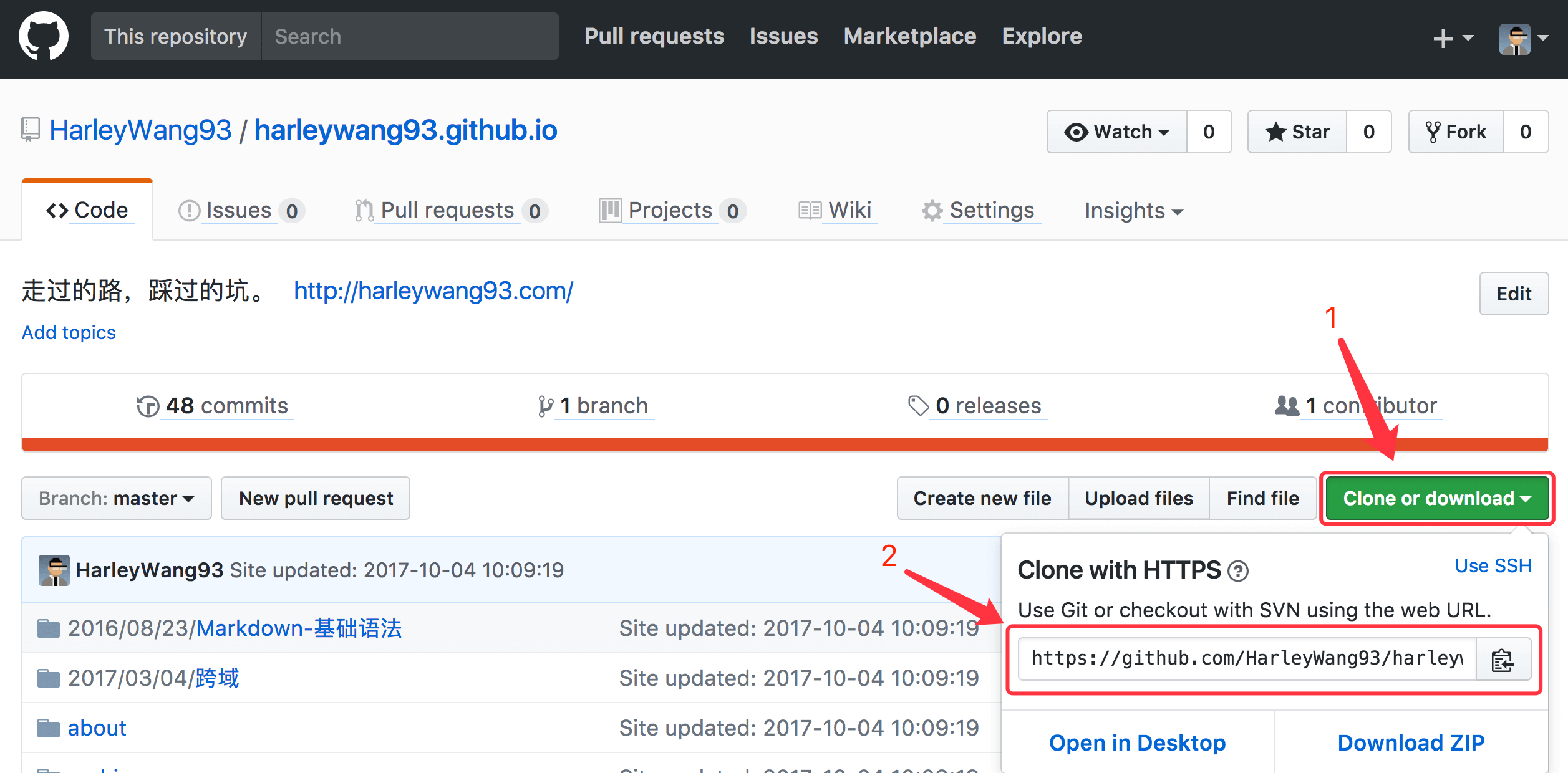Open the about folder

[x=97, y=728]
